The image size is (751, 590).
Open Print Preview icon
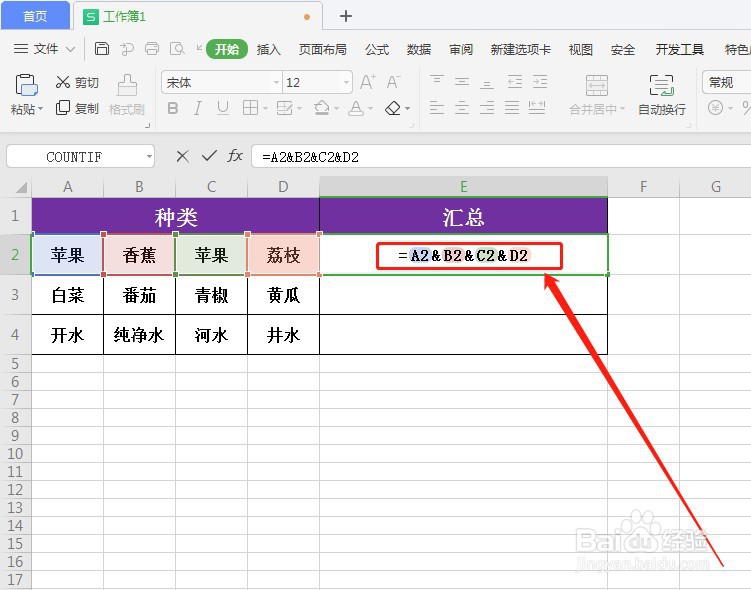(x=177, y=49)
